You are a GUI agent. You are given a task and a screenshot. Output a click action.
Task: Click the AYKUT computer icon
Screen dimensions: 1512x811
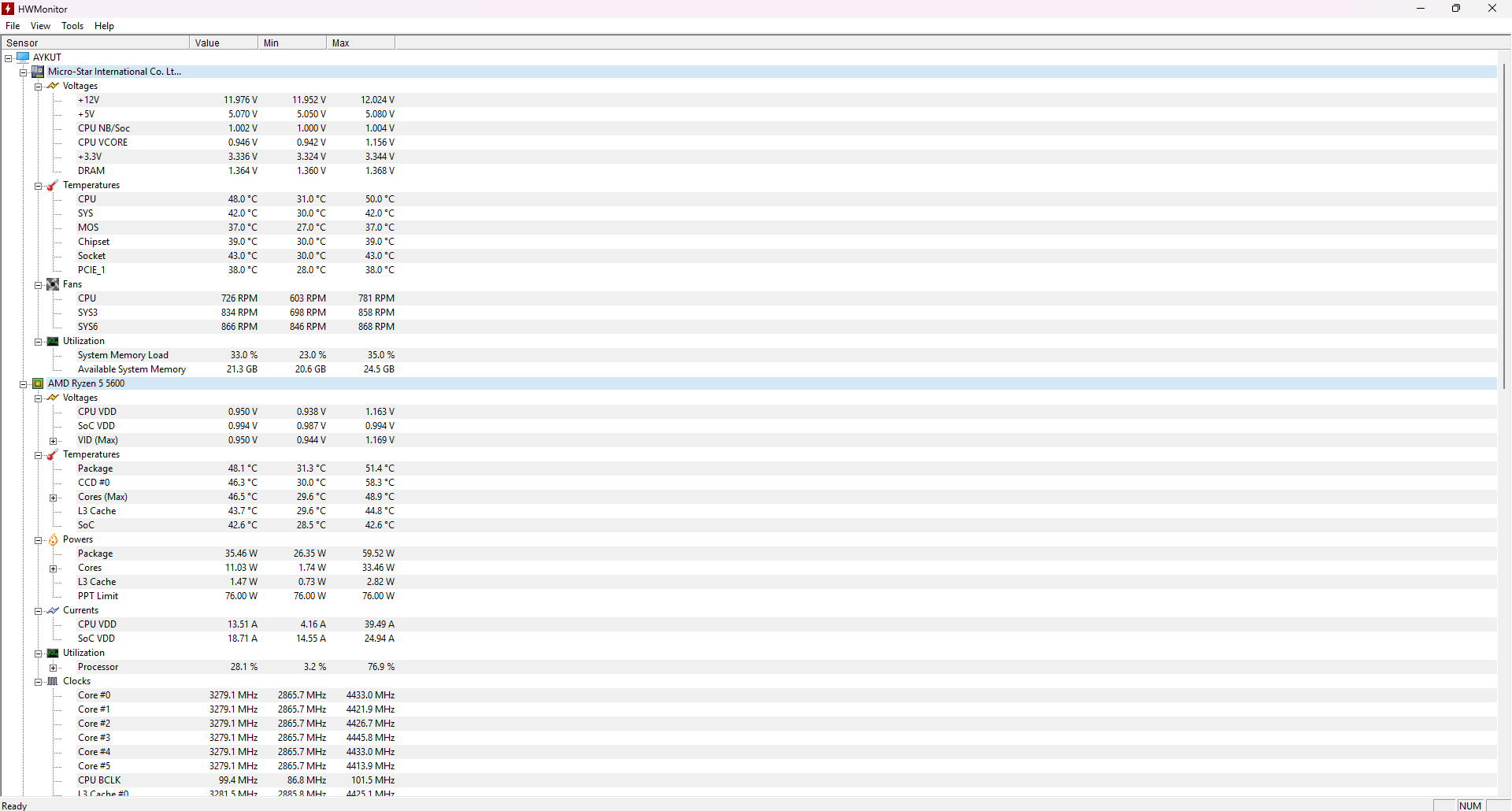(23, 57)
